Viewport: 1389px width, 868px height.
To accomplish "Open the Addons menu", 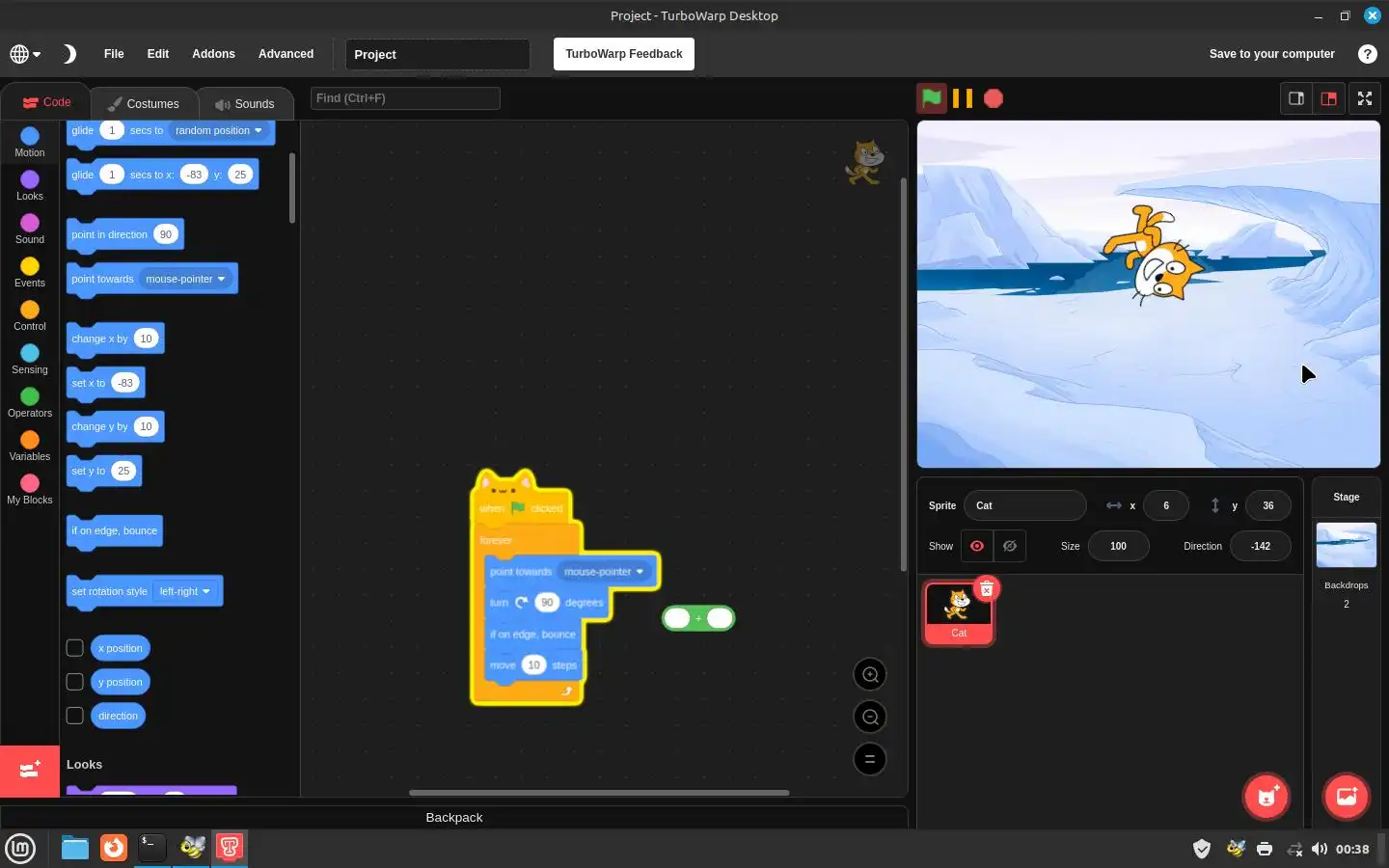I will tap(213, 54).
